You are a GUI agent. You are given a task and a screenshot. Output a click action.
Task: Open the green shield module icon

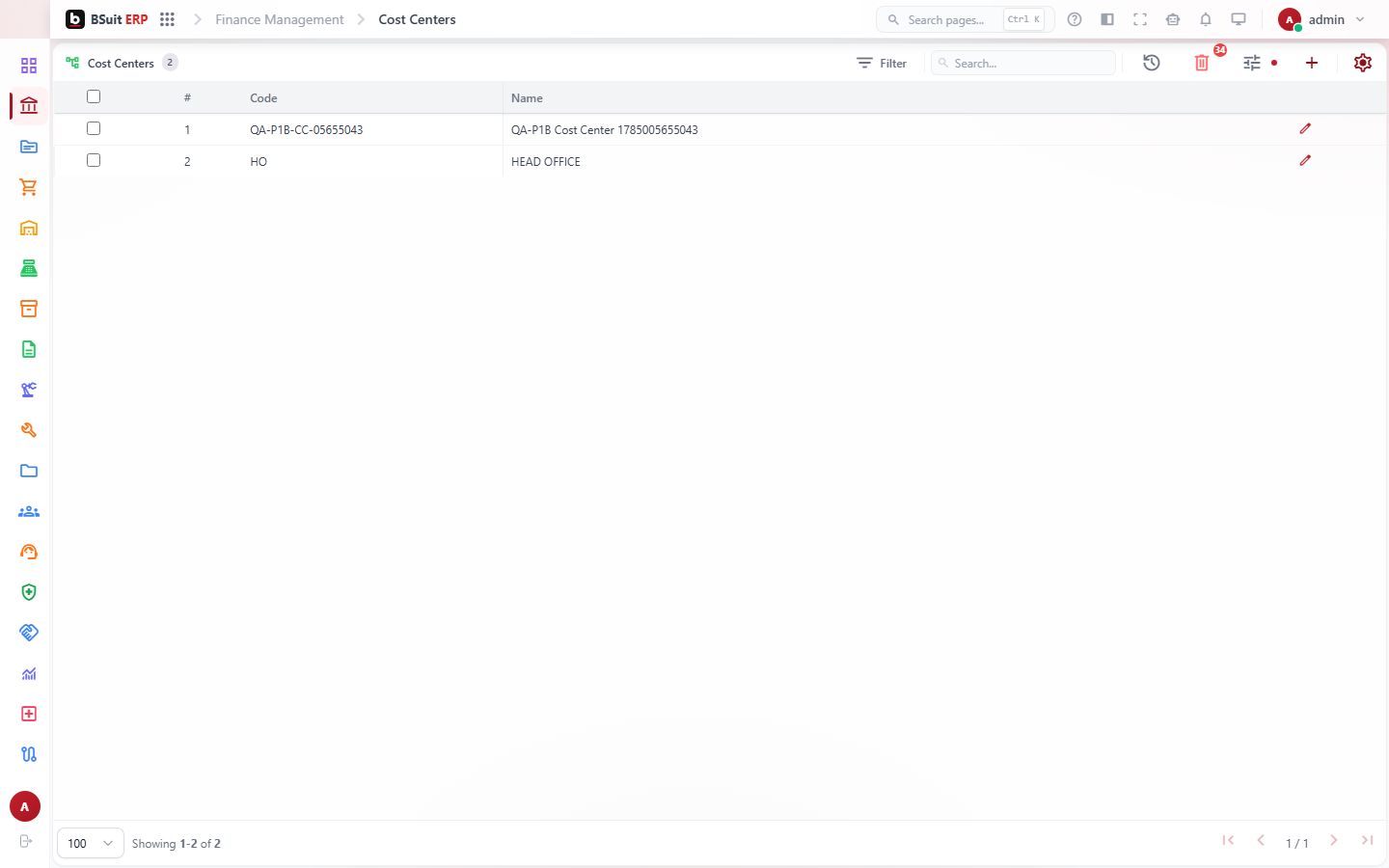29,592
